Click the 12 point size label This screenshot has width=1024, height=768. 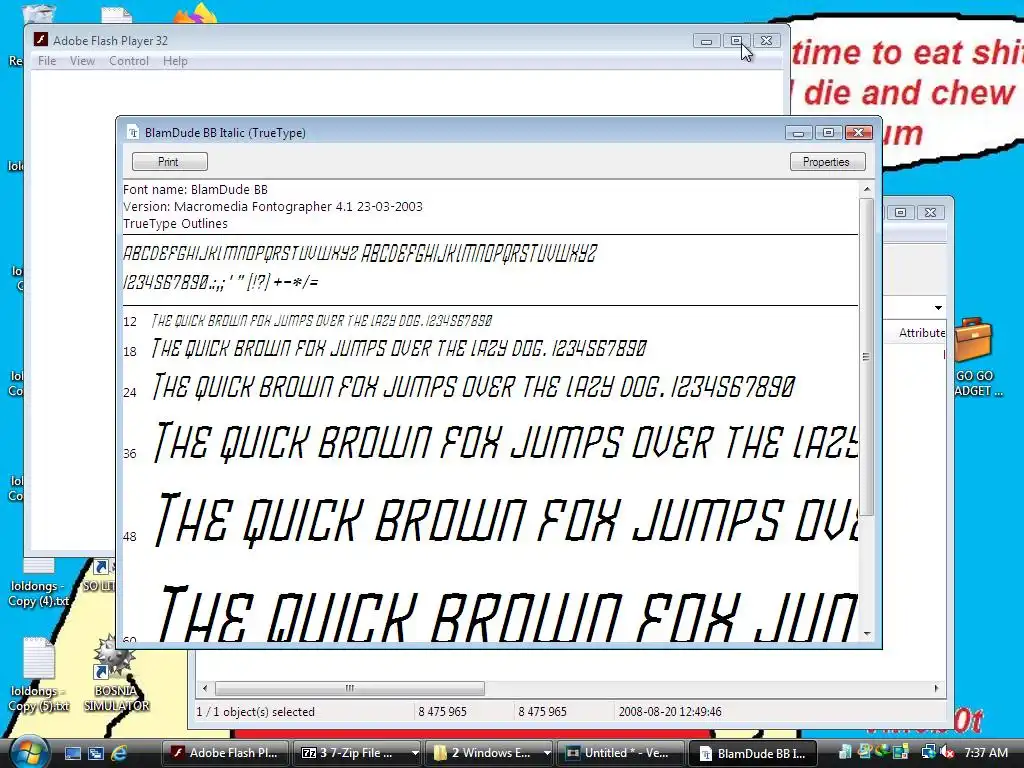tap(130, 321)
